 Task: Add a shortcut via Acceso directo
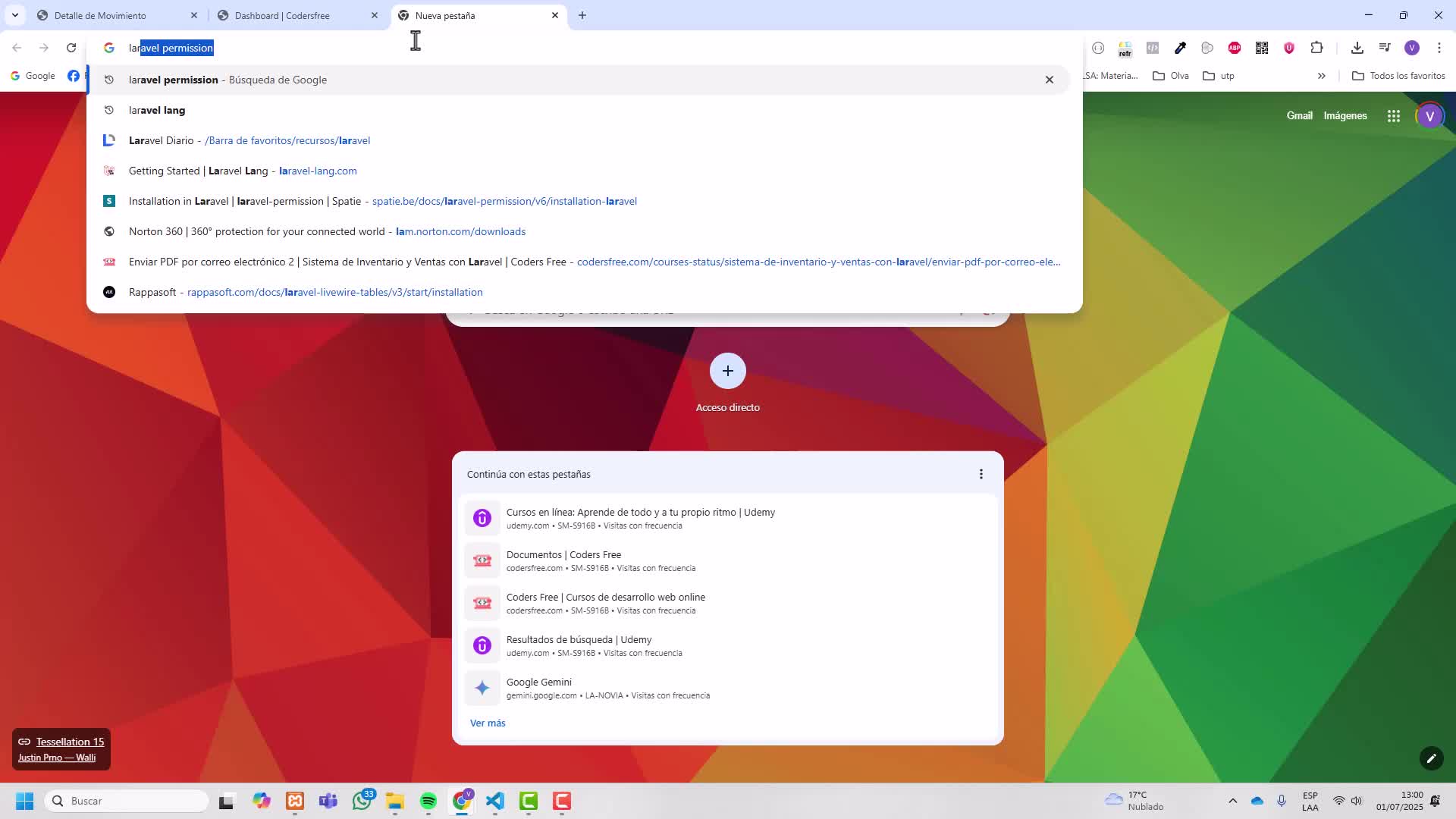tap(728, 383)
